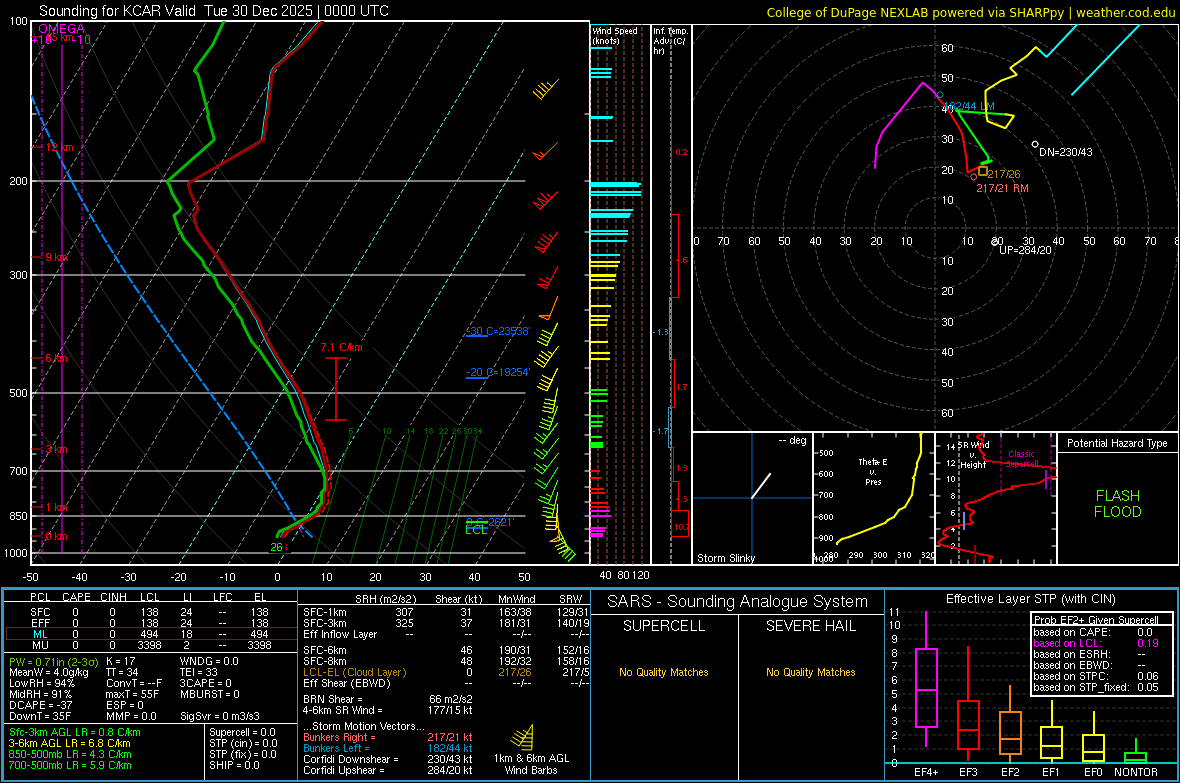The height and width of the screenshot is (783, 1180).
Task: Click the 7.1 C/km lapse rate label
Action: (x=342, y=347)
